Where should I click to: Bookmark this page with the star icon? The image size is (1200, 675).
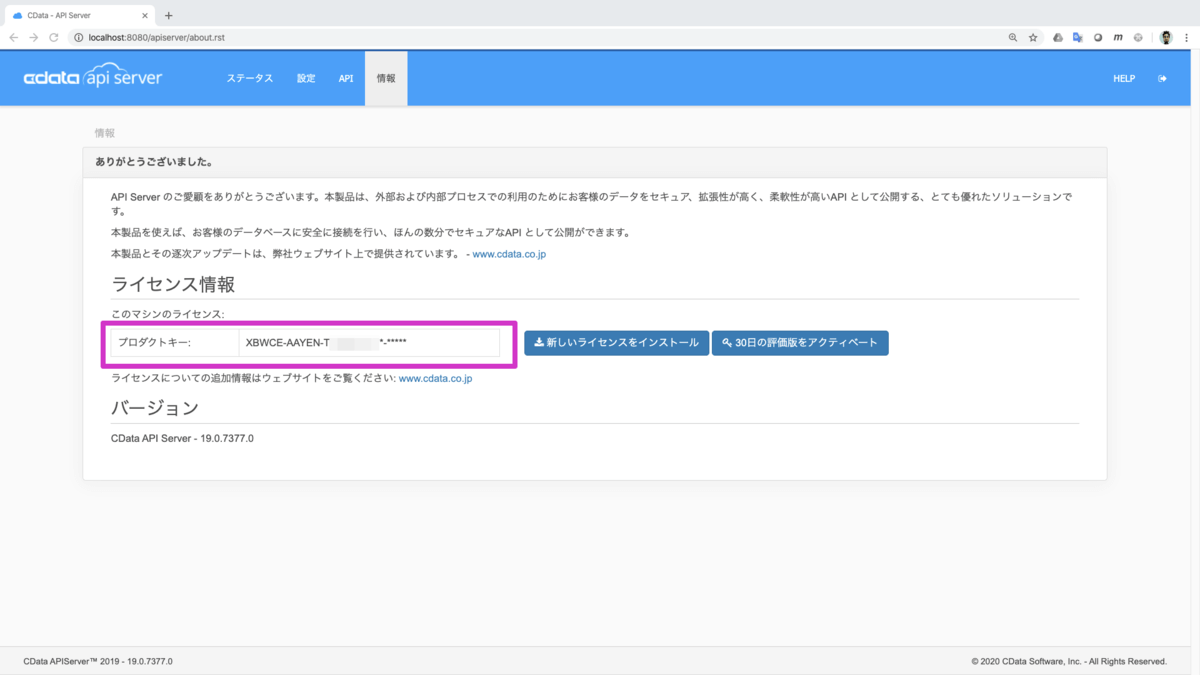(1033, 37)
